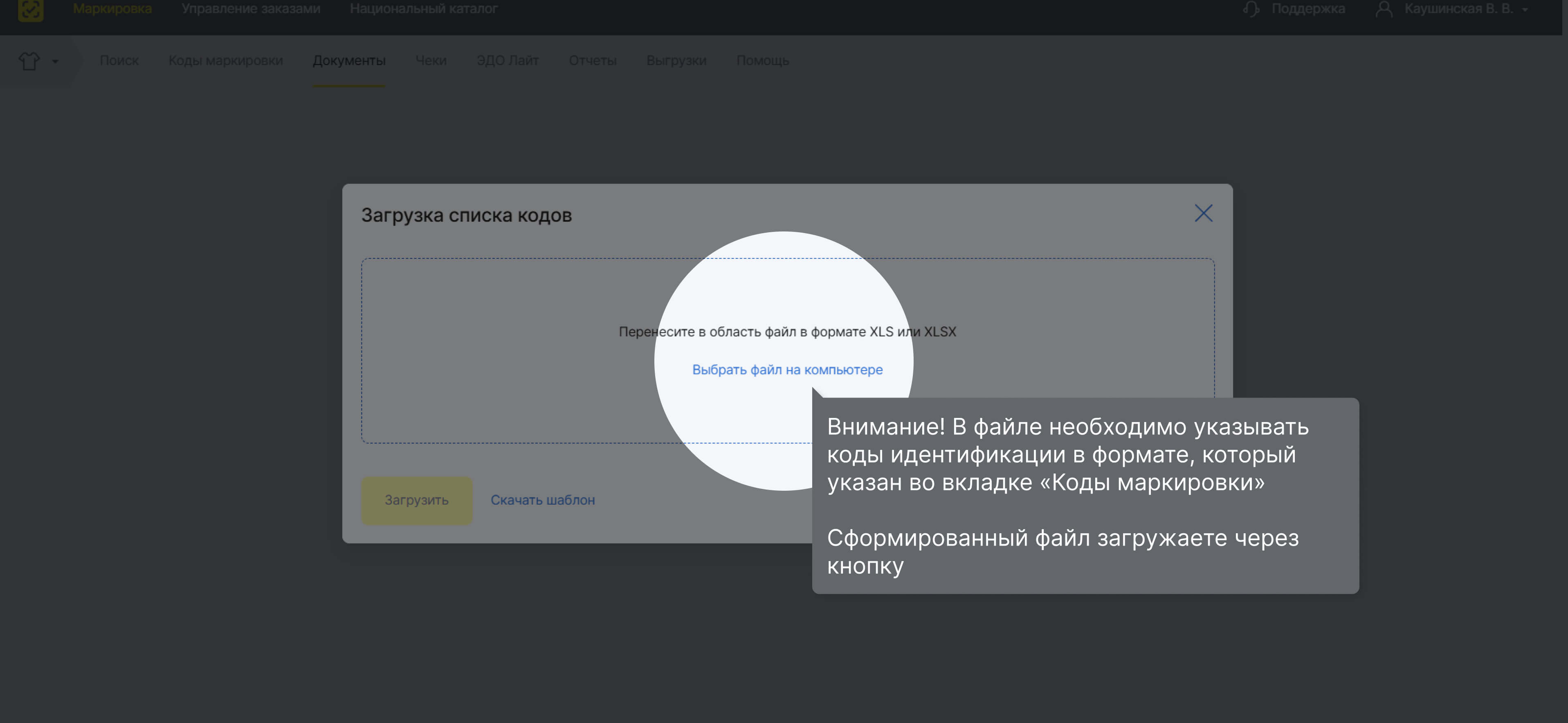Open the «Отчеты» tab
The height and width of the screenshot is (723, 1568).
pyautogui.click(x=592, y=60)
